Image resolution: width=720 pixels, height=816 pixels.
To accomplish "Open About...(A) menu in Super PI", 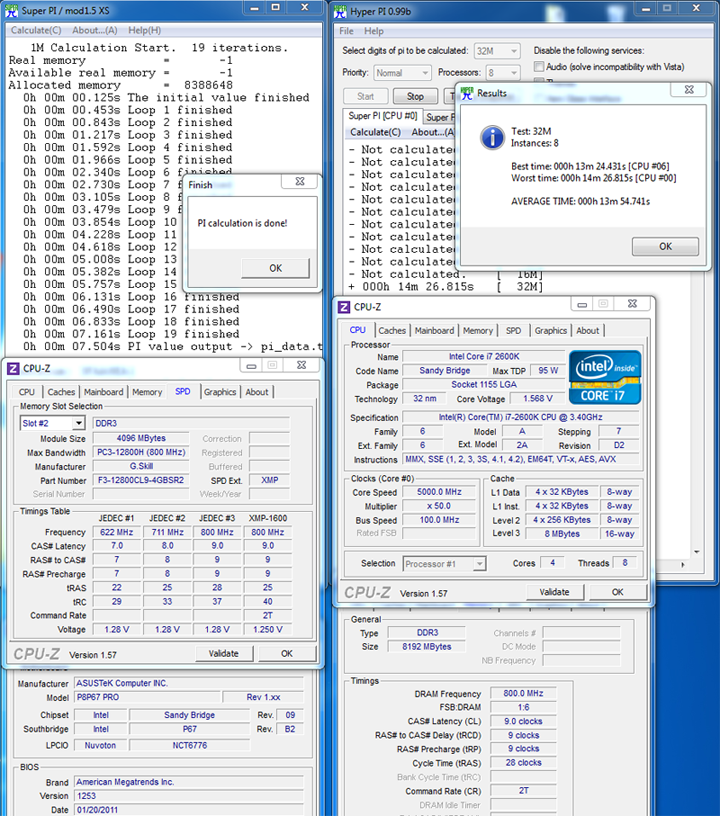I will tap(95, 30).
